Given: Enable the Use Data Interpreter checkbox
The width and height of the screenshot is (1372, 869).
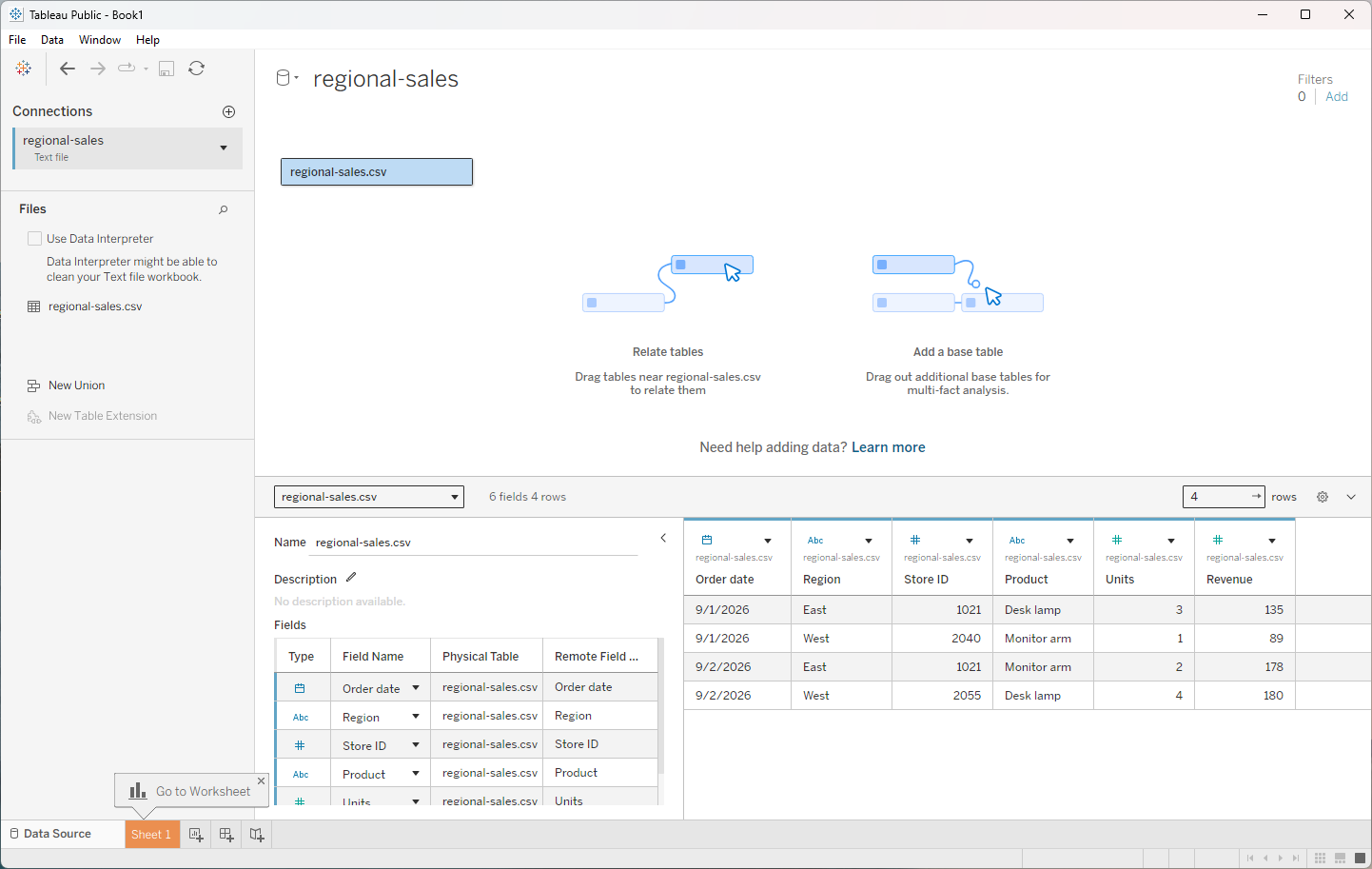Looking at the screenshot, I should tap(35, 239).
